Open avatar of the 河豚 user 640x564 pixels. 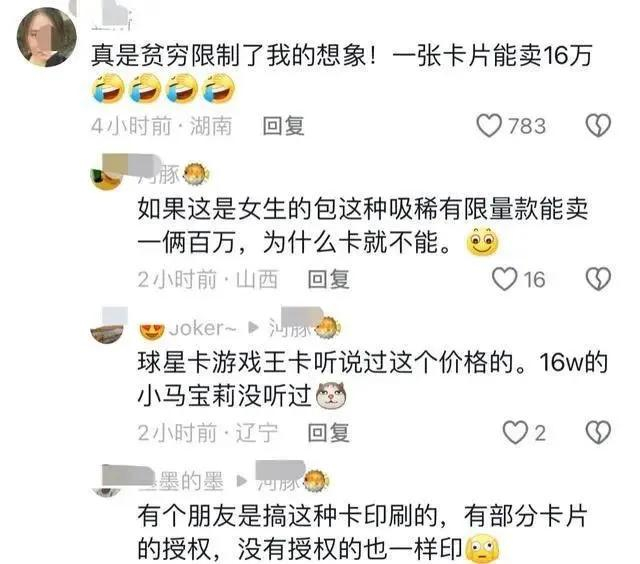tap(107, 175)
